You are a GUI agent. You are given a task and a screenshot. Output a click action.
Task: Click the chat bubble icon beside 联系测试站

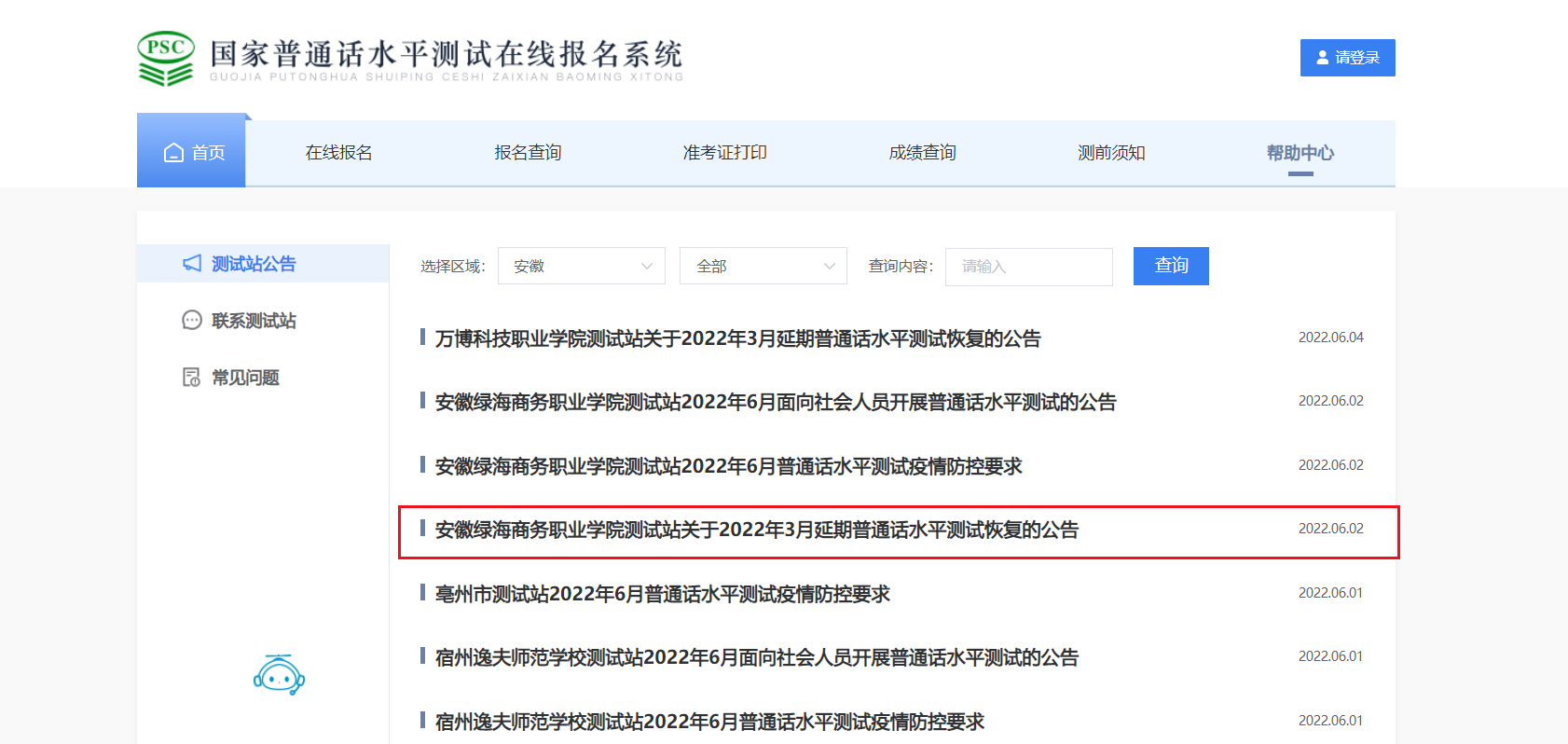(192, 321)
